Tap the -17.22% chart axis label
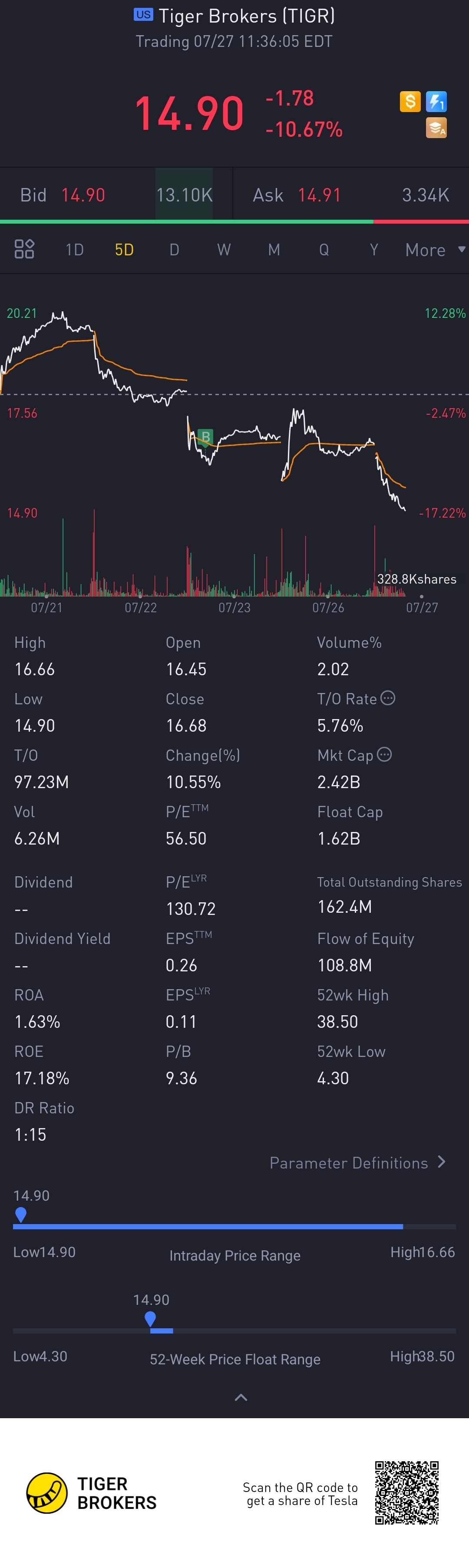This screenshot has width=469, height=1568. point(442,512)
